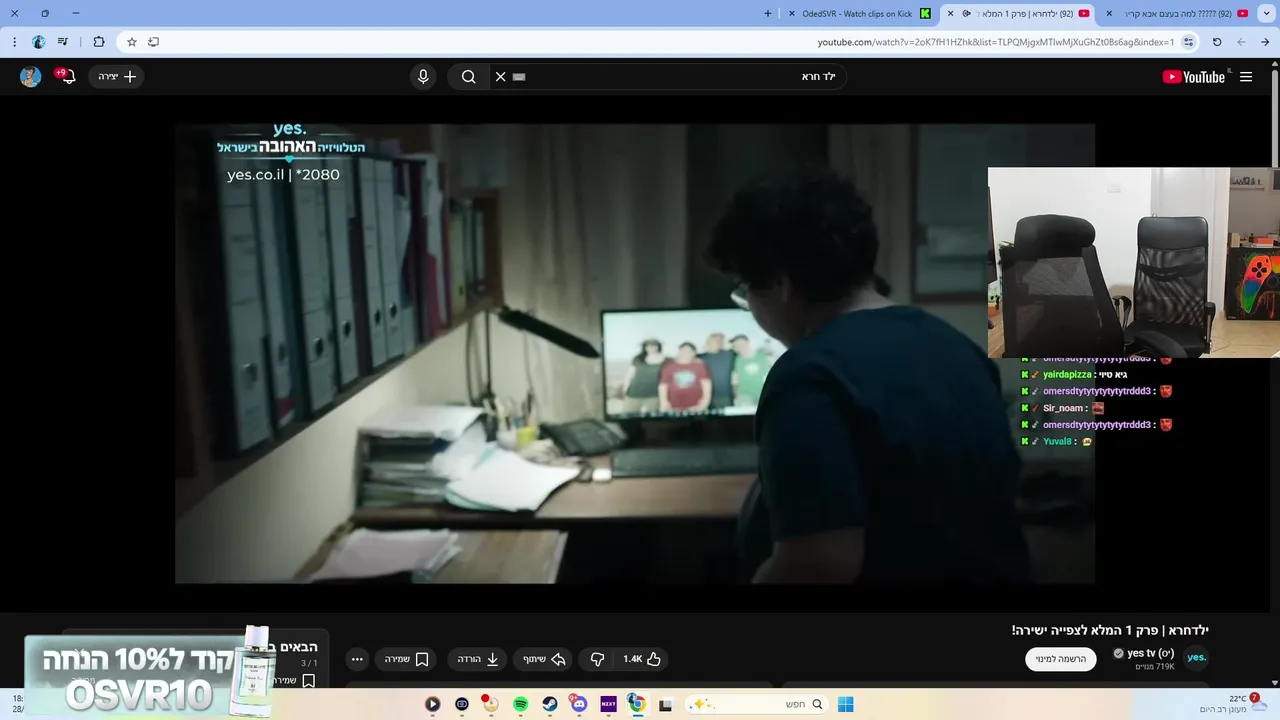Save the video using שמירה button
This screenshot has width=1280, height=720.
pyautogui.click(x=407, y=659)
